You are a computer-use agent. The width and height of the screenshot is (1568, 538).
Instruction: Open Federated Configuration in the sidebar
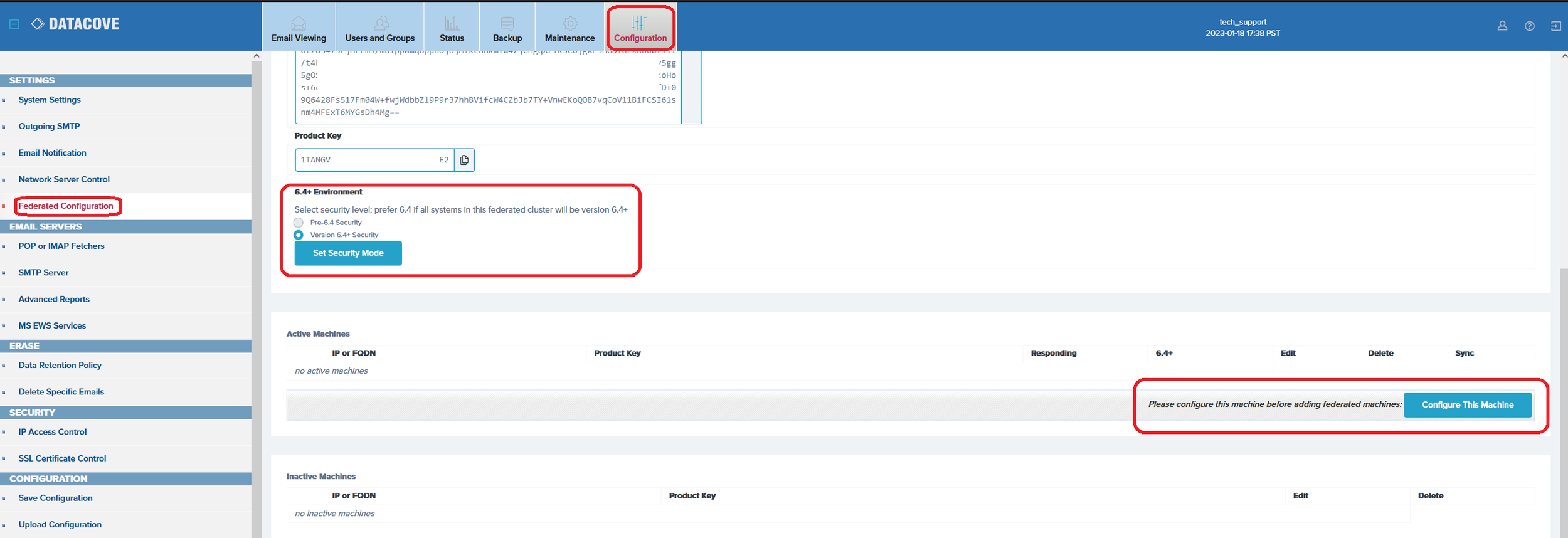pyautogui.click(x=66, y=206)
